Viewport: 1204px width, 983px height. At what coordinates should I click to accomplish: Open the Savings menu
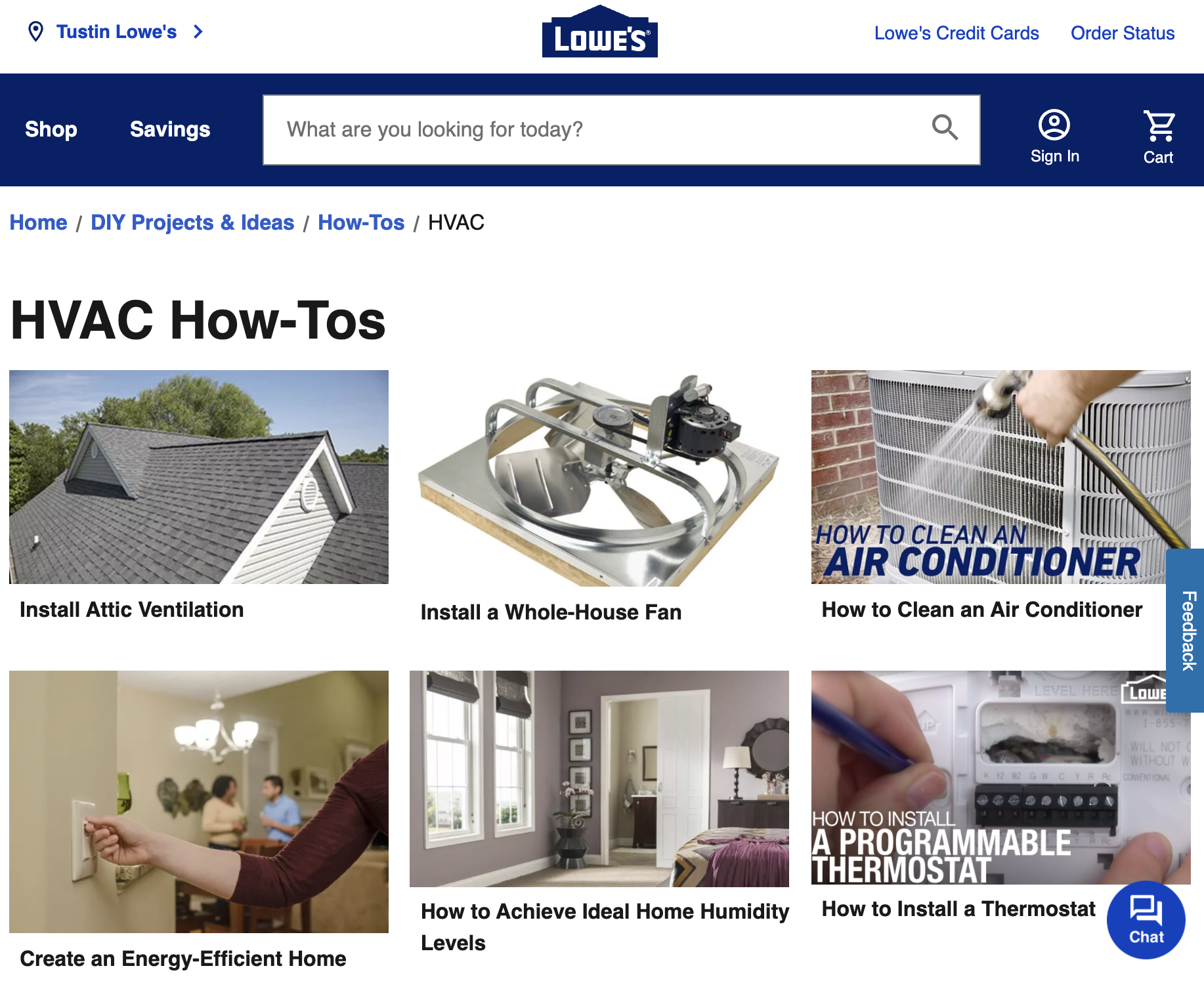pos(170,129)
